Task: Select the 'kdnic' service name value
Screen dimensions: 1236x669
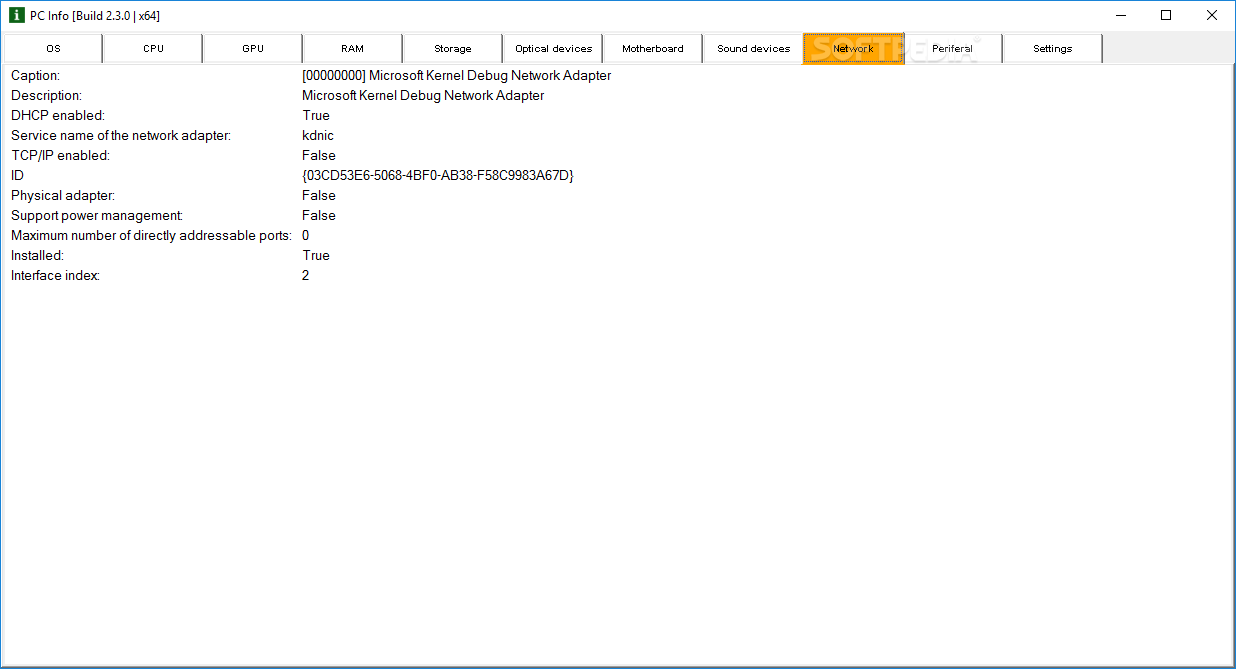Action: 318,136
